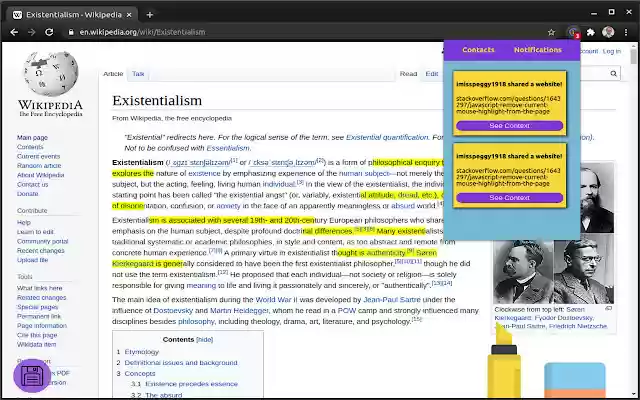Open the Extensions puzzle icon
The width and height of the screenshot is (640, 400).
pos(591,32)
